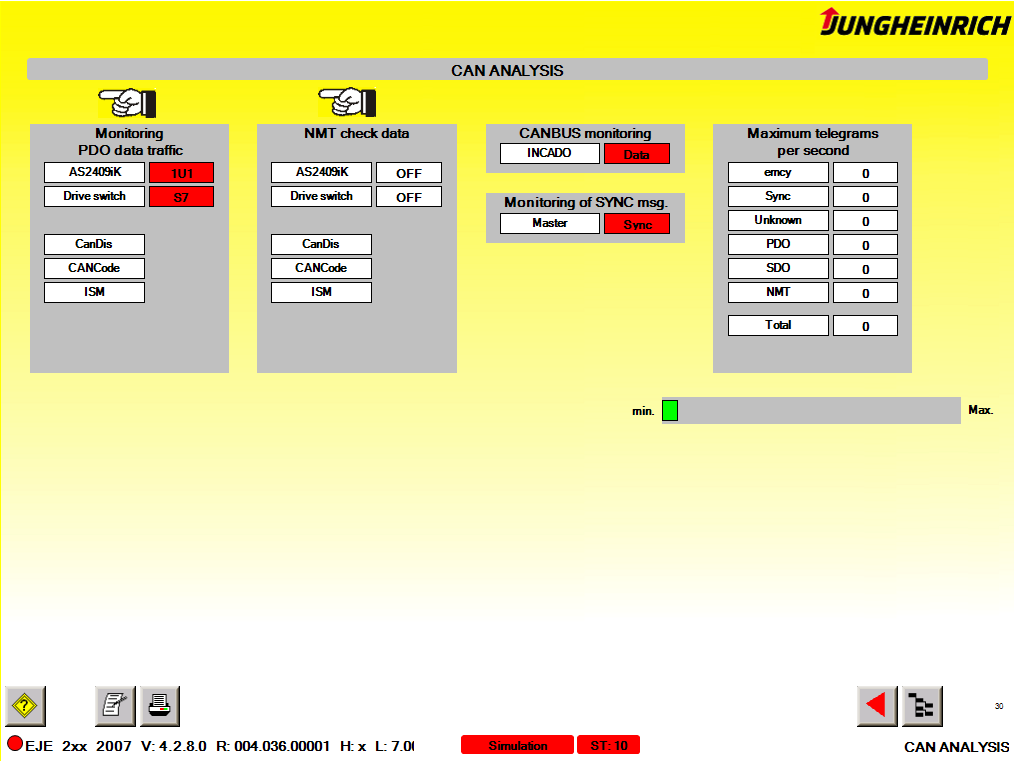Select AS2409iK in NMT check data panel

321,173
